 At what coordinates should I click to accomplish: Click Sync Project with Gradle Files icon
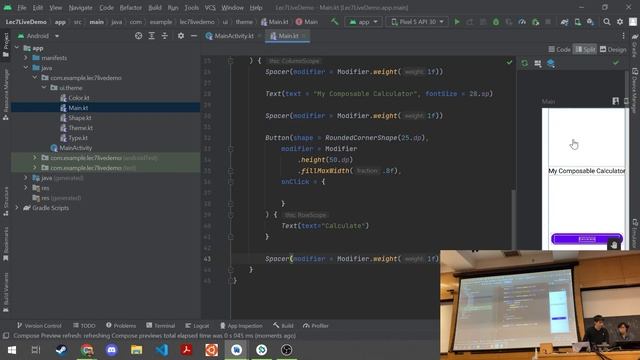click(564, 22)
